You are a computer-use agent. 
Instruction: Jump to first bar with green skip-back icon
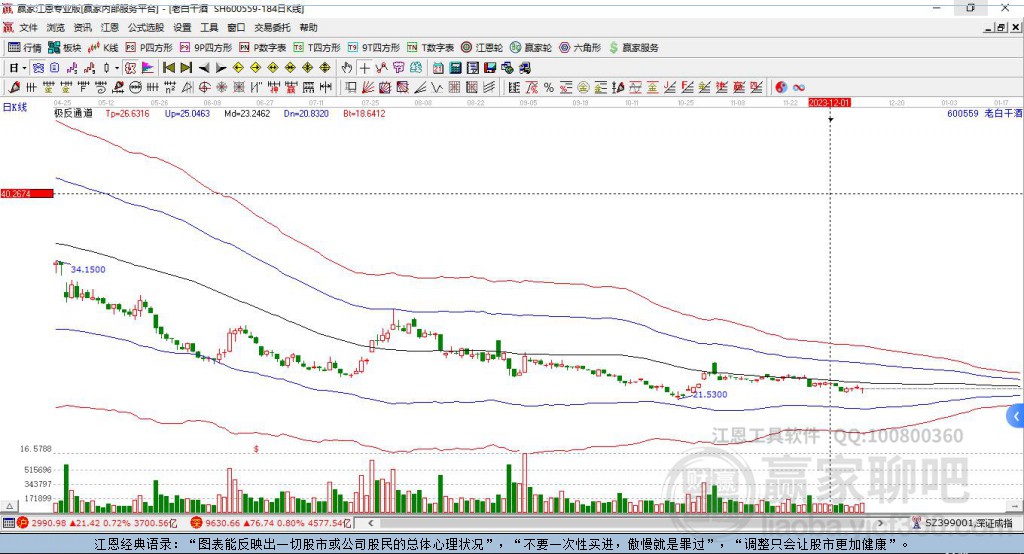pos(168,68)
